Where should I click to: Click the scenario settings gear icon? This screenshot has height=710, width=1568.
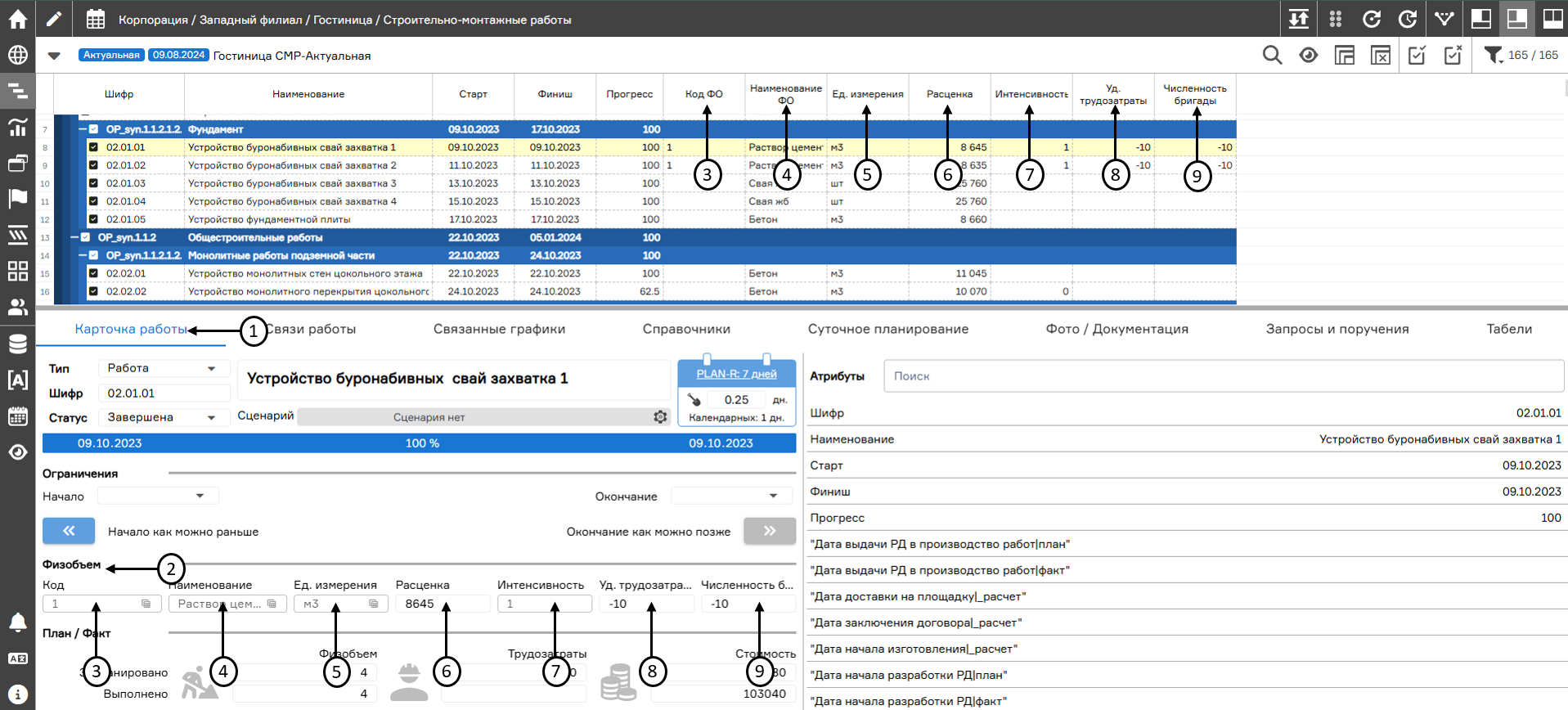[x=660, y=417]
